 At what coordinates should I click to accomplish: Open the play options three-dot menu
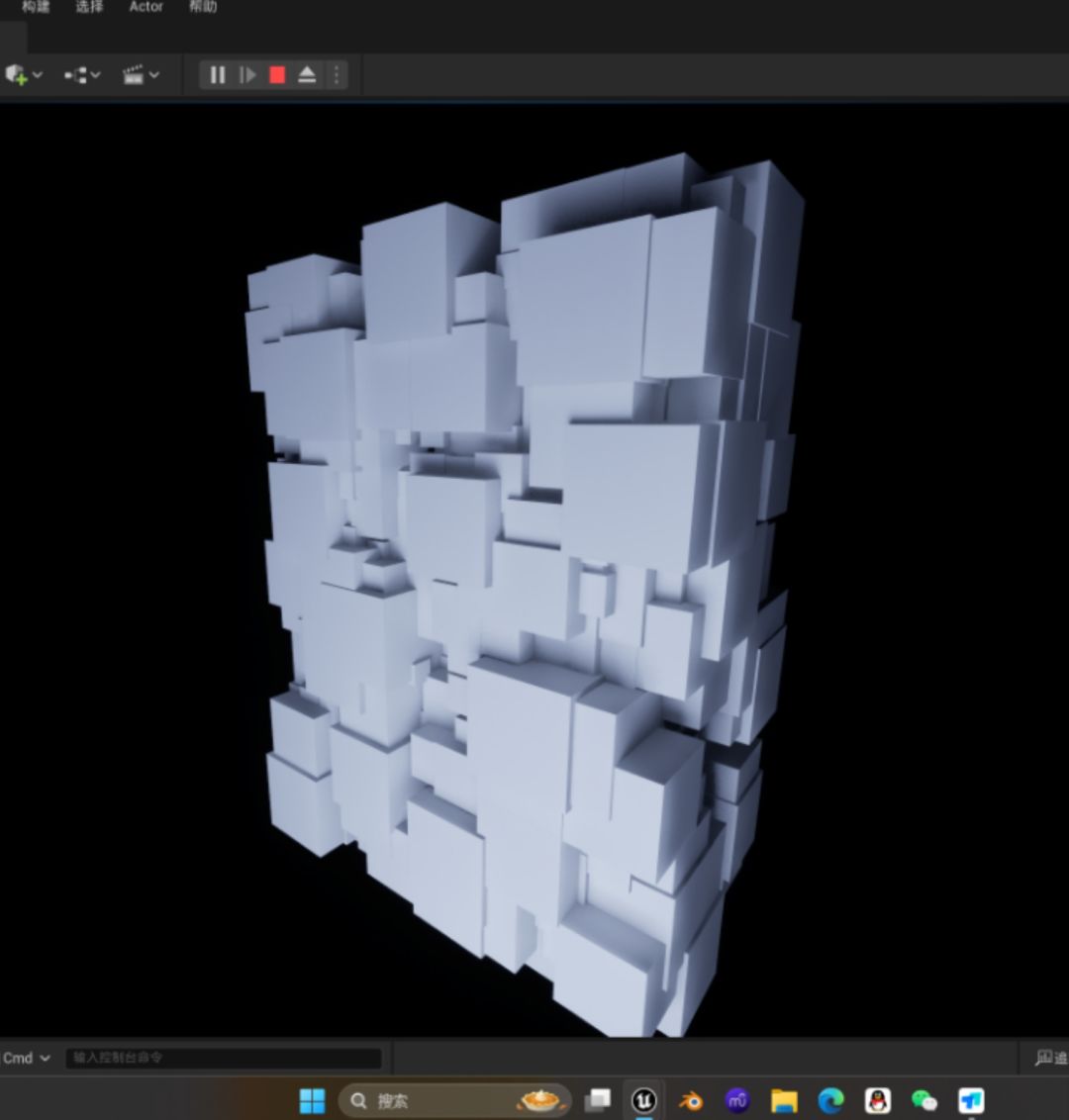click(x=337, y=75)
